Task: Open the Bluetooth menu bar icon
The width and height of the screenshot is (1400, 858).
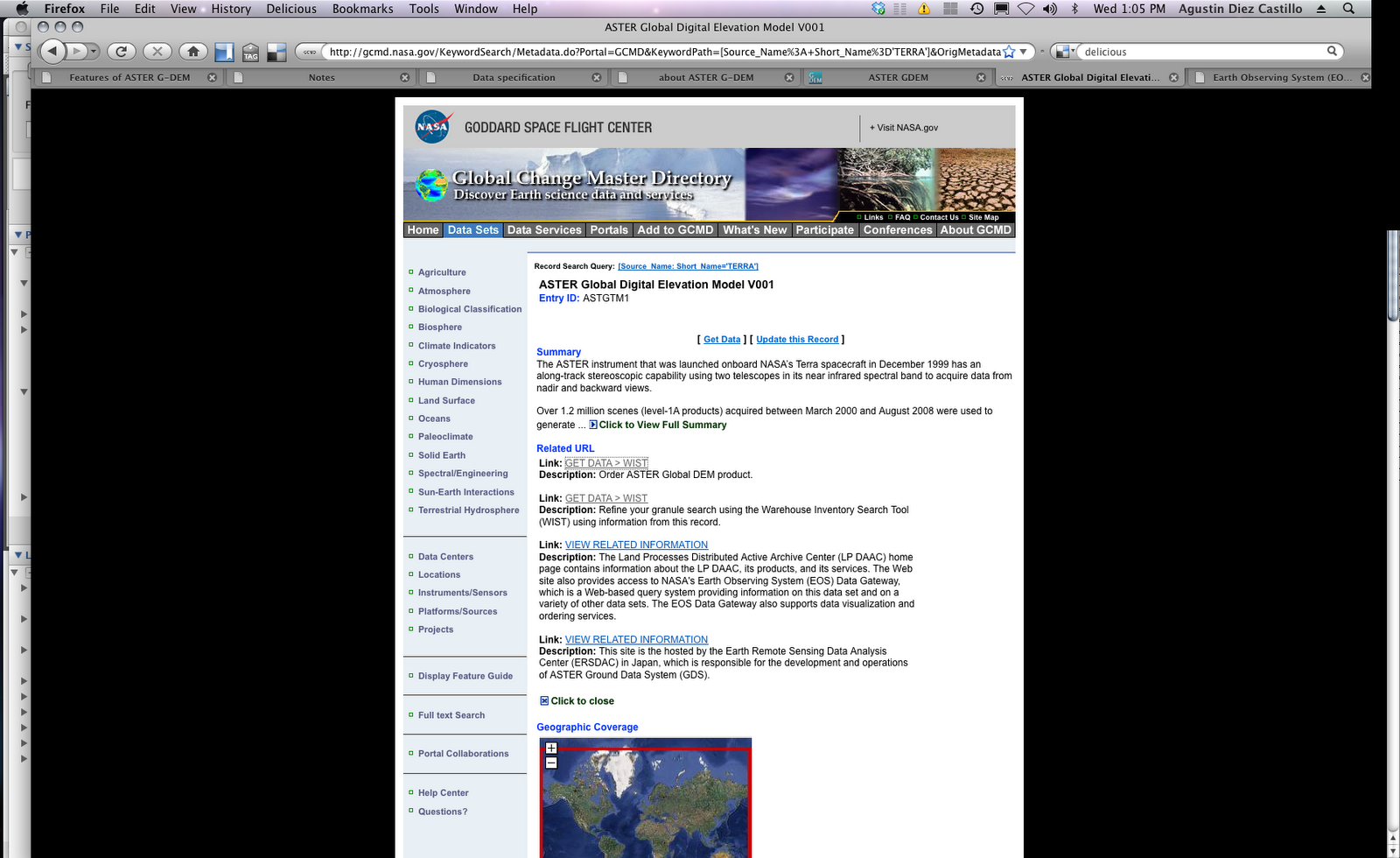Action: pyautogui.click(x=1074, y=9)
